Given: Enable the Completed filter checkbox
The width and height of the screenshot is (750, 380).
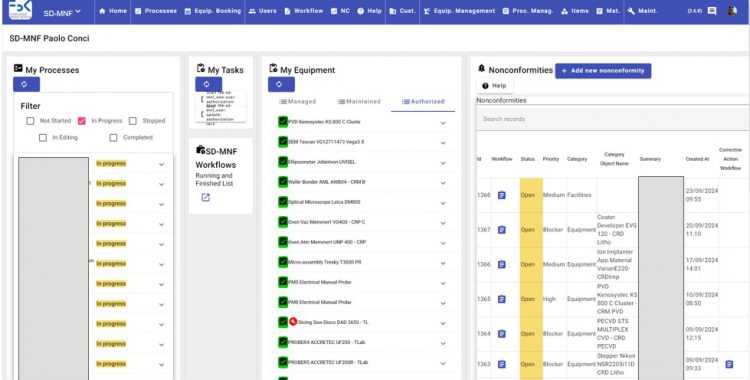Looking at the screenshot, I should 113,138.
